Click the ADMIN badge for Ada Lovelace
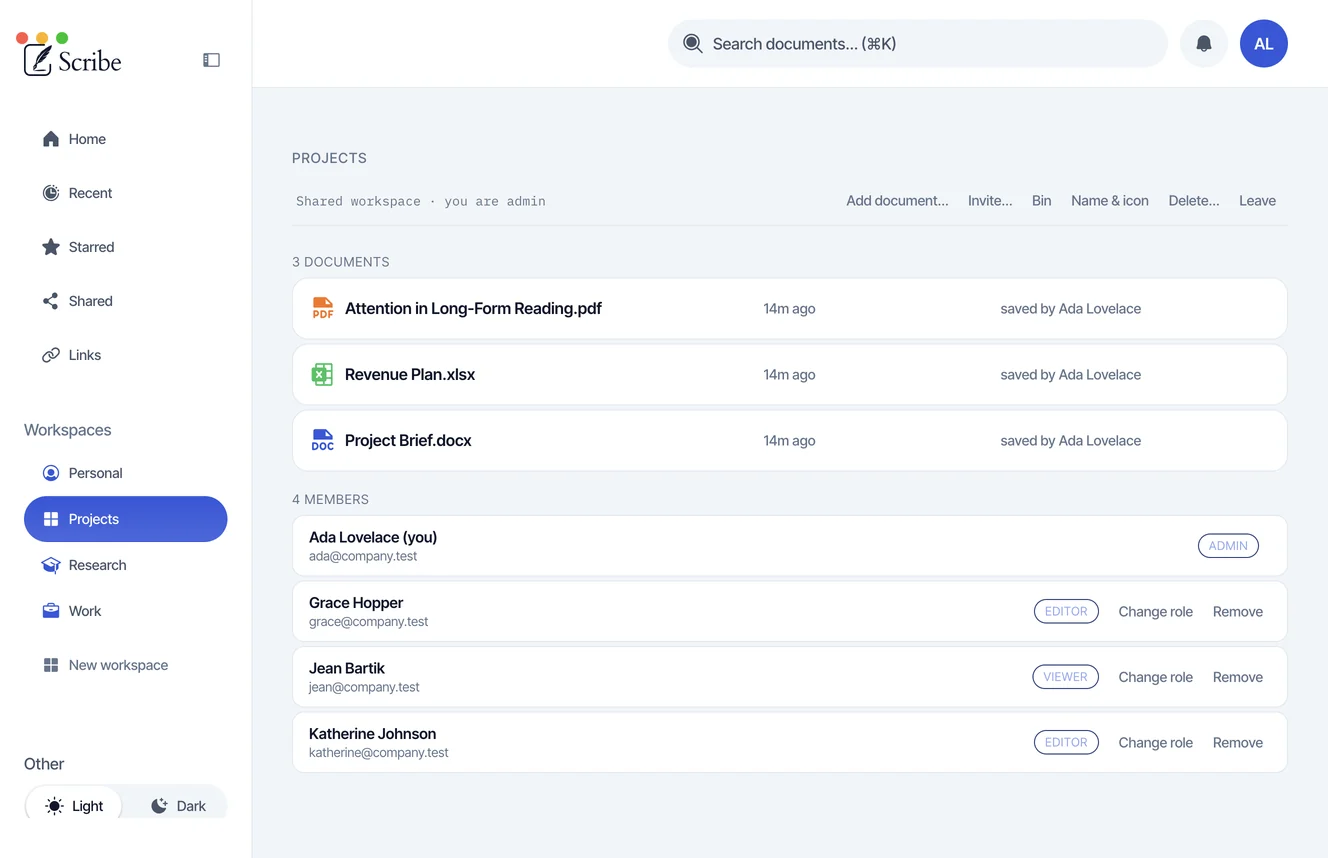The image size is (1328, 858). (1228, 546)
